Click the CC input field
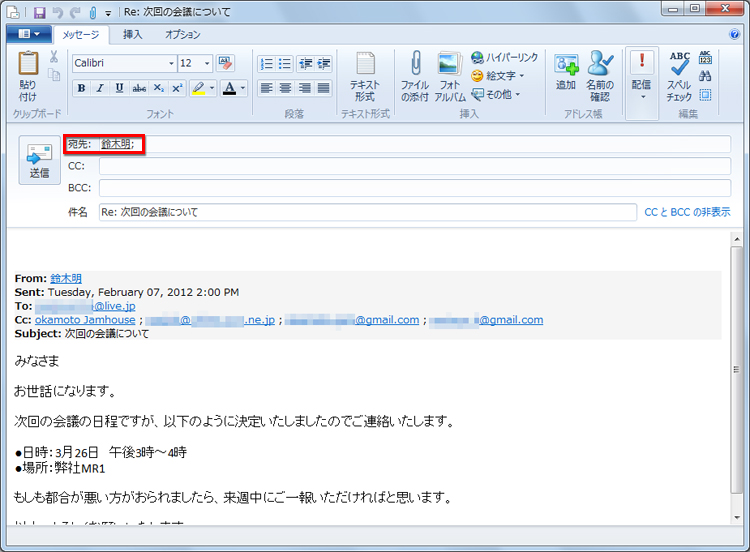 click(415, 166)
